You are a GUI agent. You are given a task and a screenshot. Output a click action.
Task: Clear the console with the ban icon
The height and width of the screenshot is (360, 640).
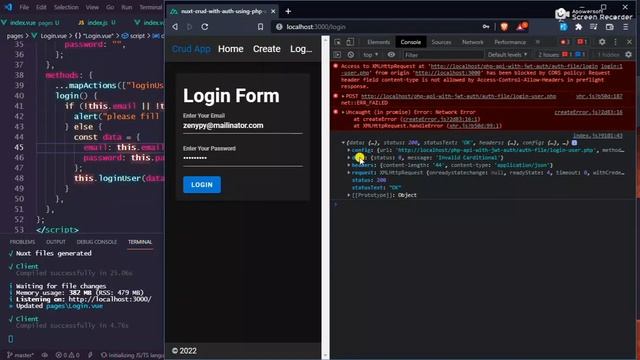pos(351,55)
